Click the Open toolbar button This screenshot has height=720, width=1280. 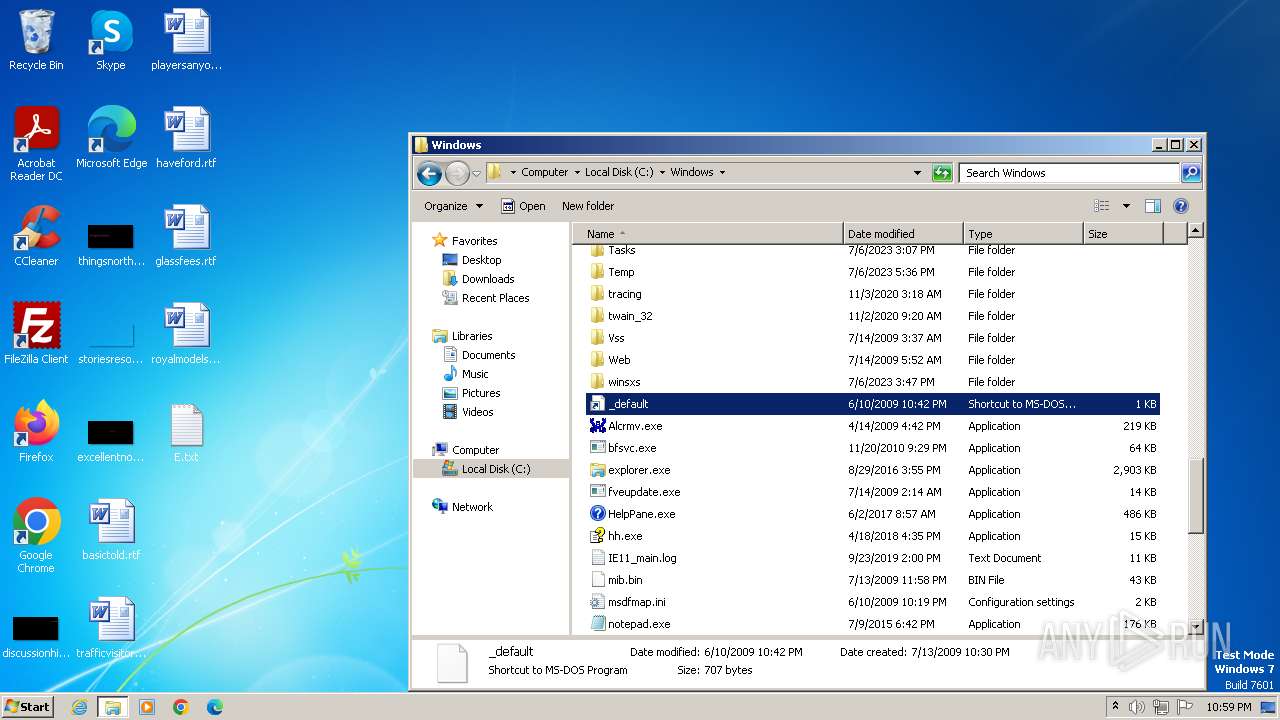click(x=523, y=206)
